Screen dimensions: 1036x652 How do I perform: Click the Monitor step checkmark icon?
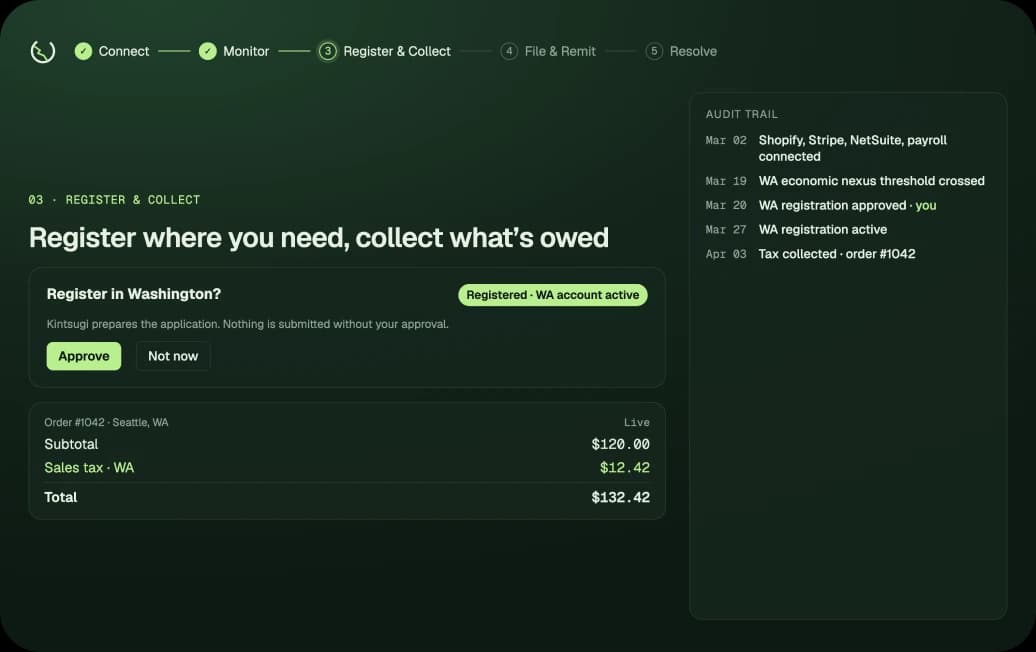(x=207, y=51)
